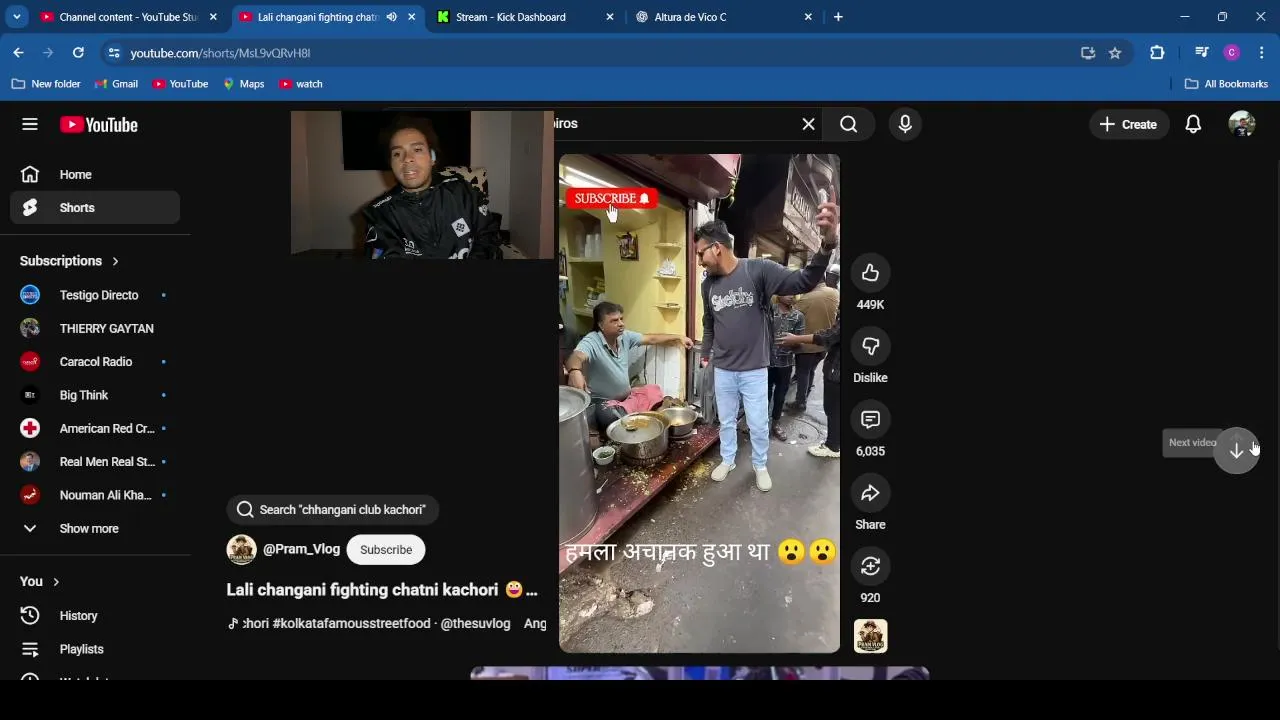Open the YouTube hamburger guide menu
1280x720 pixels.
point(30,124)
